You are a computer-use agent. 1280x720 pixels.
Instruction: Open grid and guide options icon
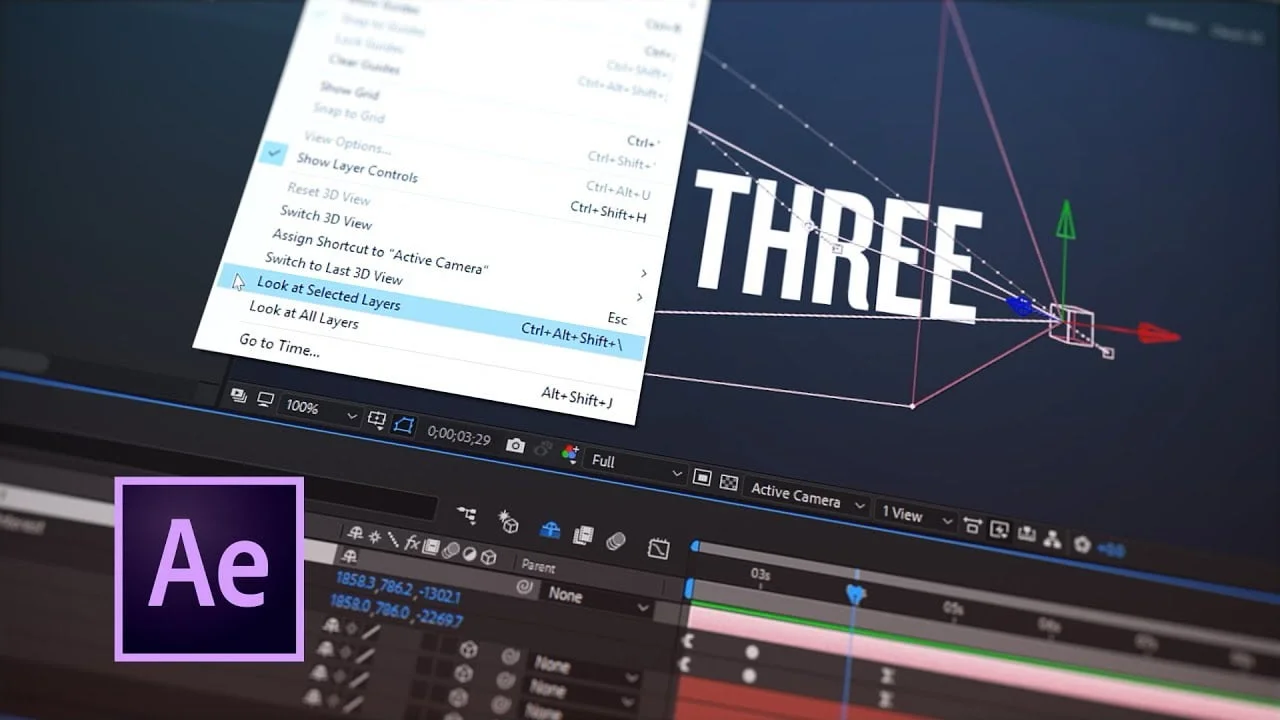[377, 420]
